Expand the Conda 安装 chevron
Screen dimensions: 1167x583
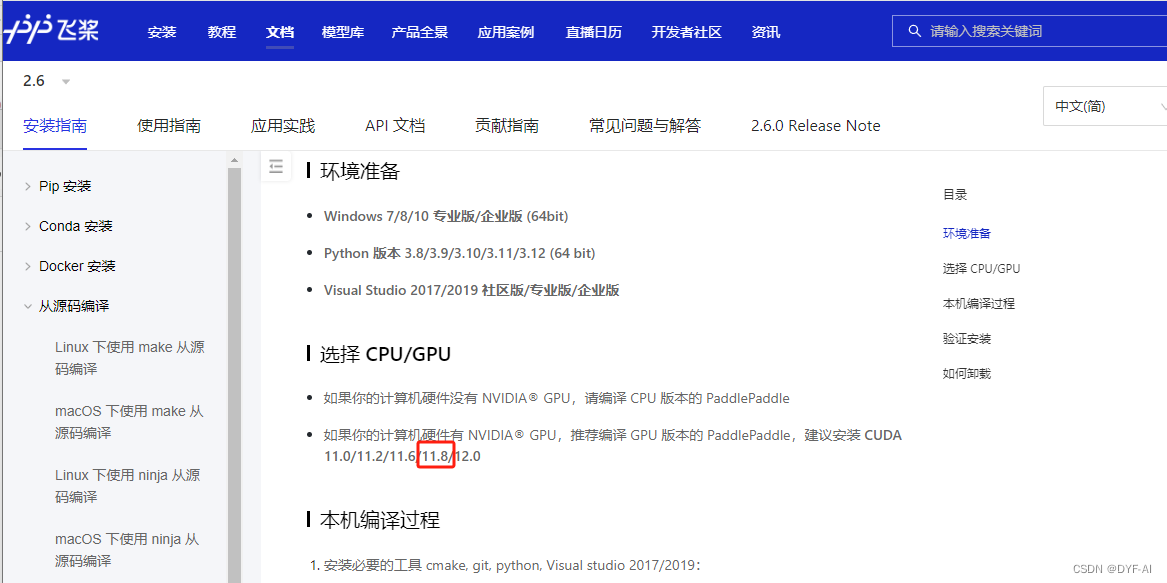point(28,226)
